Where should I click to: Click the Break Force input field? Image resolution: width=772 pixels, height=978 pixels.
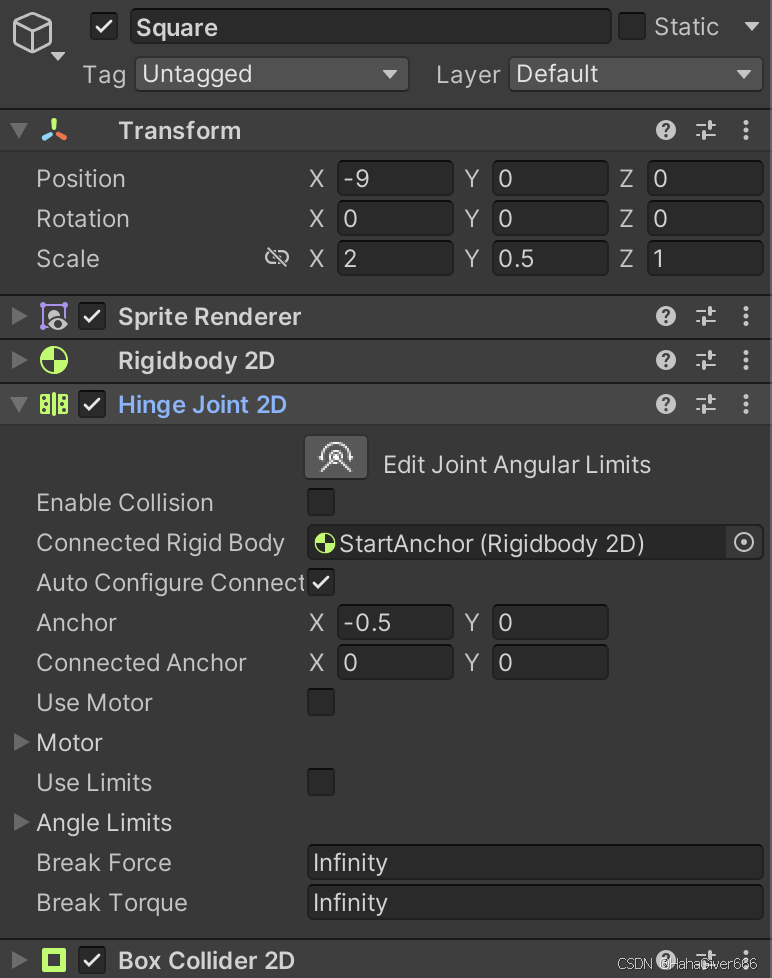pyautogui.click(x=534, y=862)
